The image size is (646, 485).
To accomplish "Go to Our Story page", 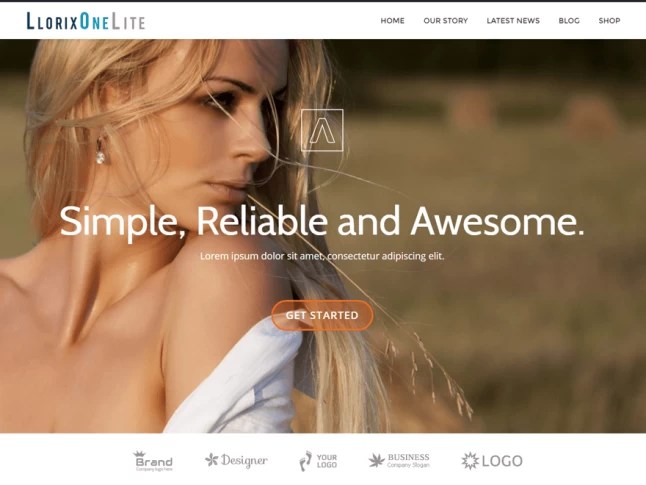I will pyautogui.click(x=445, y=21).
